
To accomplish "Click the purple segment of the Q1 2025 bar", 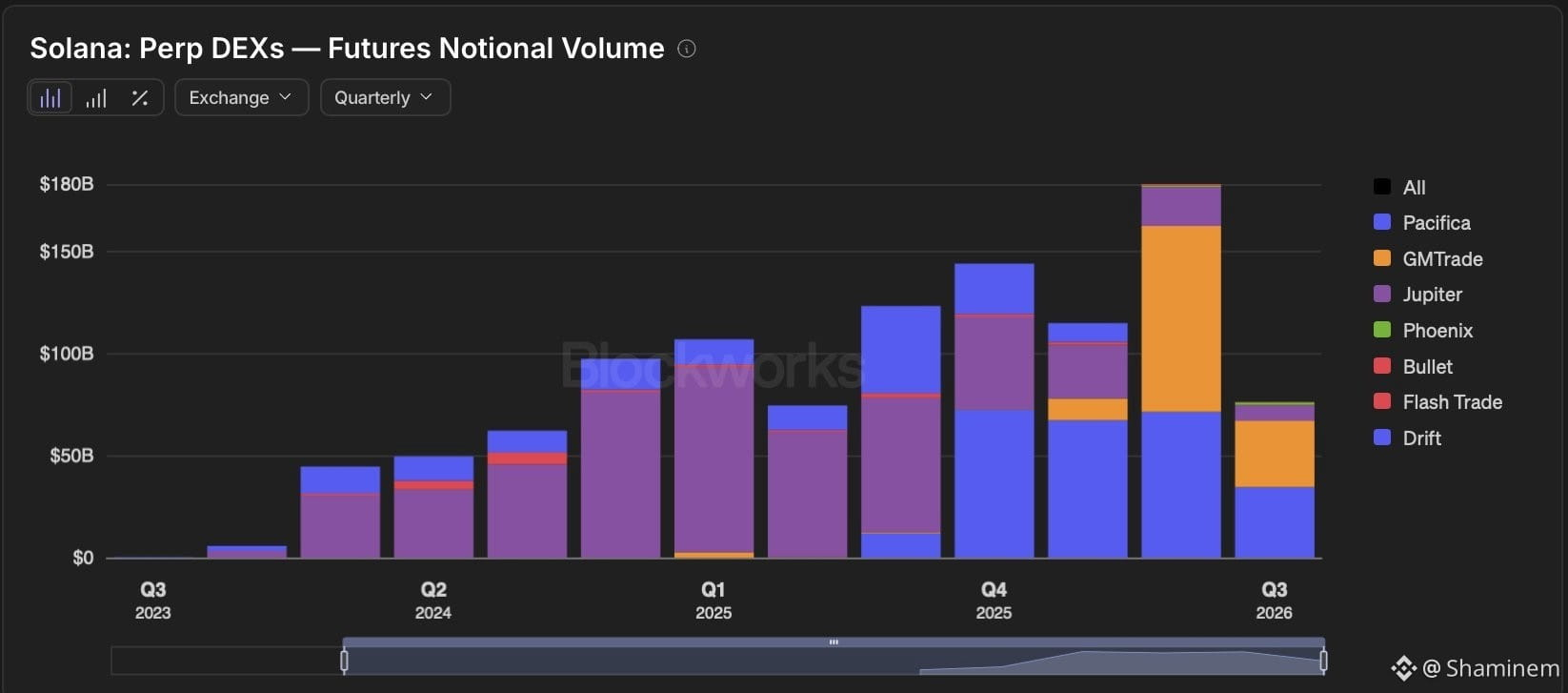I will coord(714,459).
